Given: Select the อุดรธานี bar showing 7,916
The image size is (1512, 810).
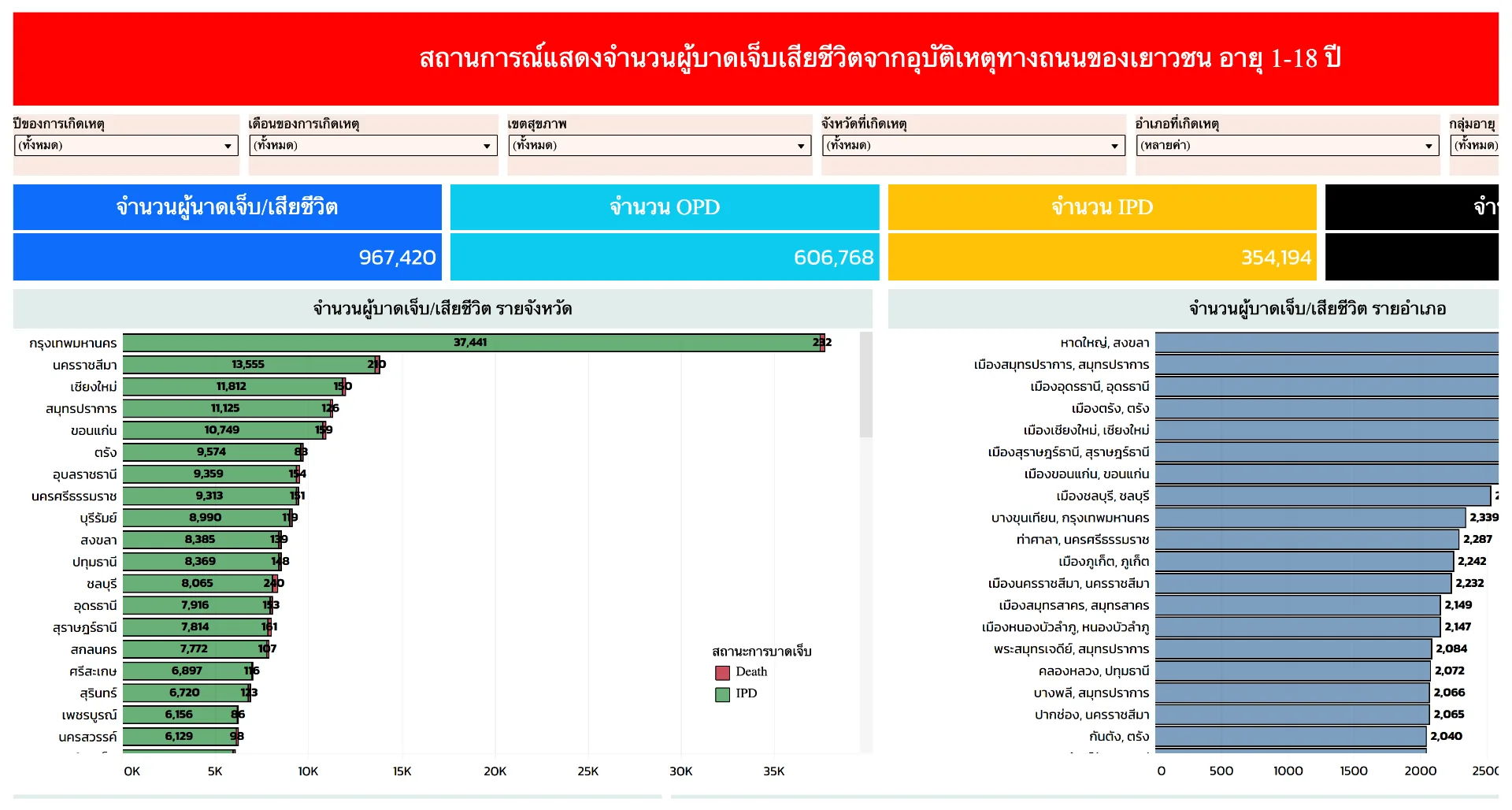Looking at the screenshot, I should click(x=196, y=605).
